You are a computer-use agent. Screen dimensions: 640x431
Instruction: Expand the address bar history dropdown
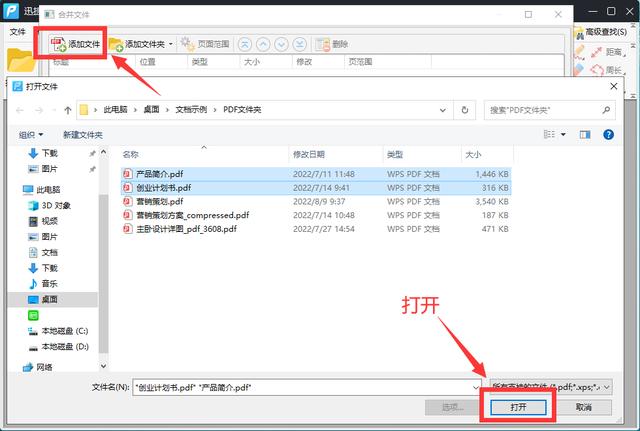[x=443, y=110]
